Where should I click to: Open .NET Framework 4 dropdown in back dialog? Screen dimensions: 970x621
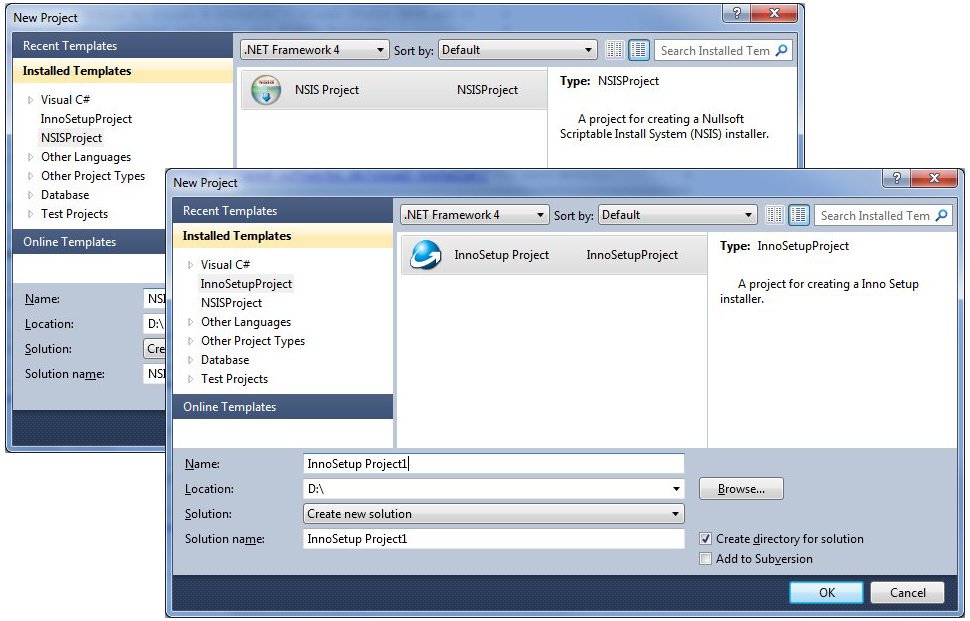314,50
